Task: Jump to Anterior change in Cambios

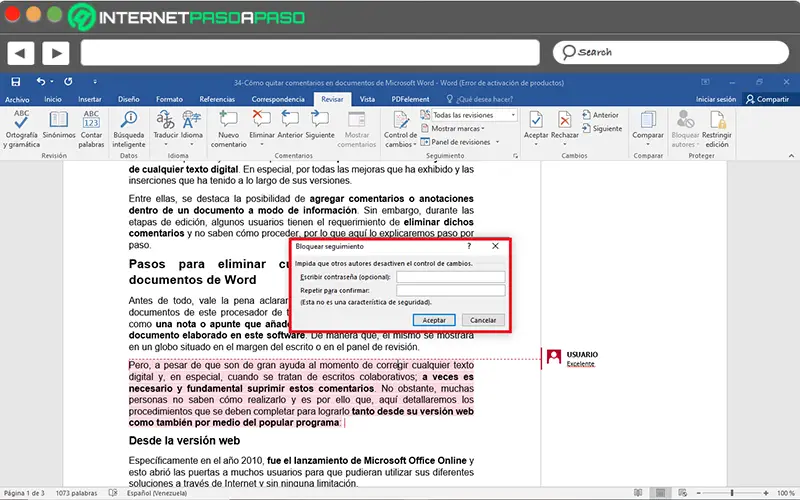Action: pos(601,115)
